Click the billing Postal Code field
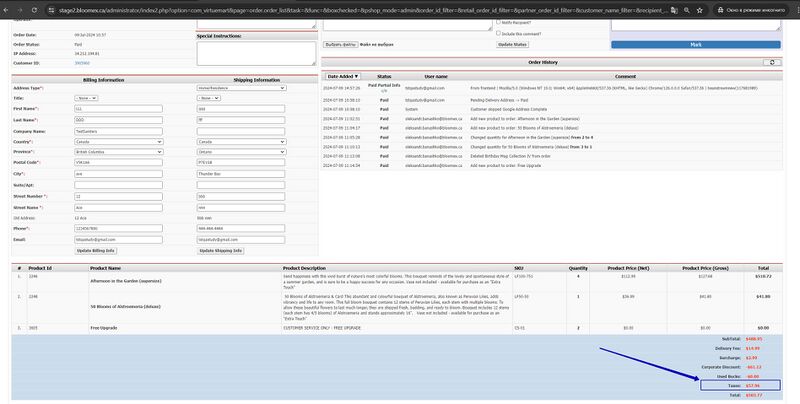The image size is (800, 404). tap(118, 162)
